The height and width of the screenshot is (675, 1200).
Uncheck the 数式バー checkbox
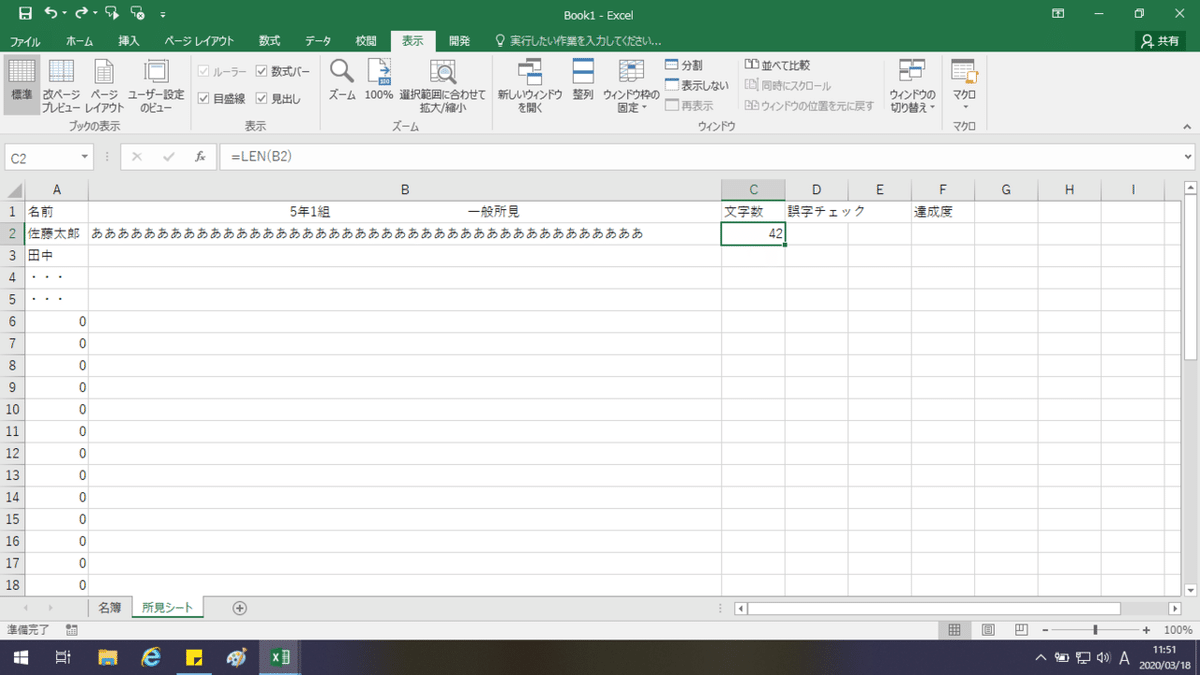coord(262,71)
